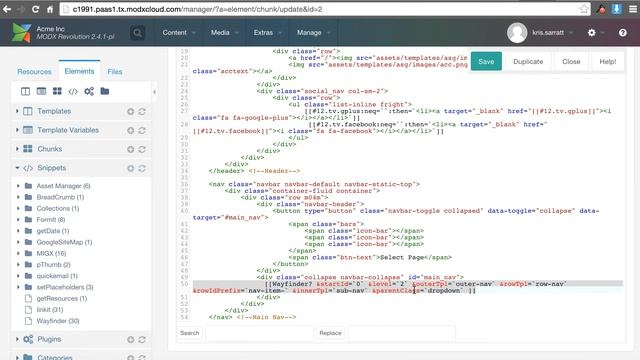Switch to the Files tab
Image resolution: width=640 pixels, height=360 pixels.
pos(115,71)
